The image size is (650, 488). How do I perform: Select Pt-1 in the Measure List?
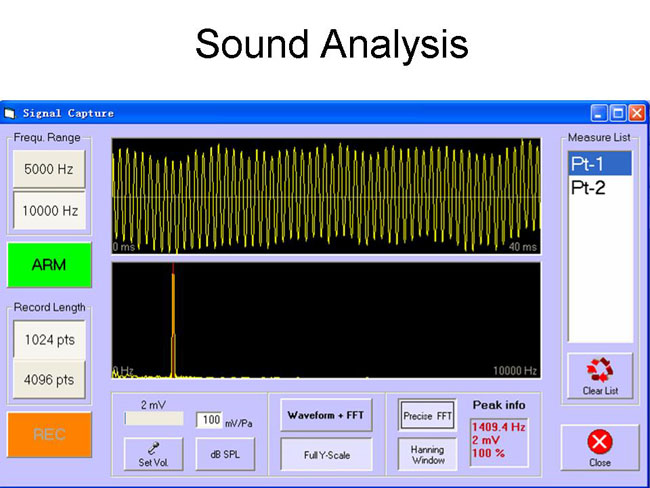coord(599,164)
